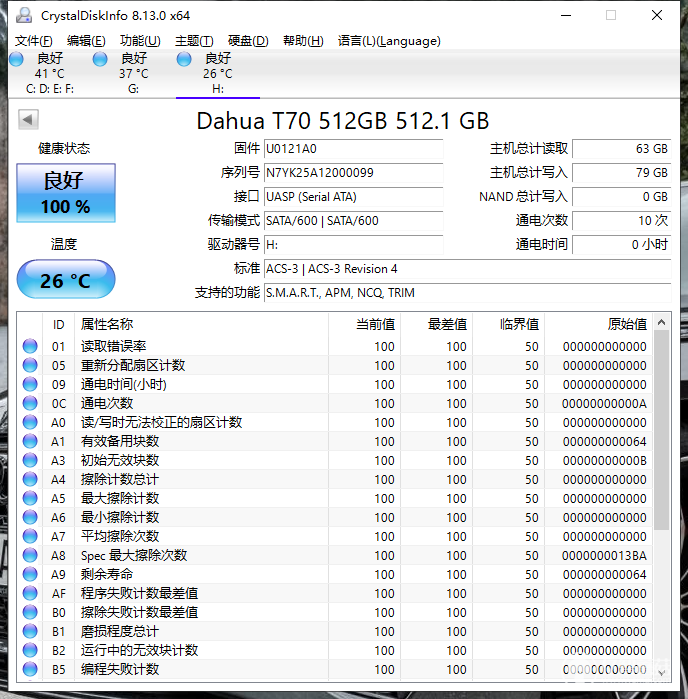Select the 41 °C disk C: D: E: F: tab
The height and width of the screenshot is (699, 688).
pos(50,74)
